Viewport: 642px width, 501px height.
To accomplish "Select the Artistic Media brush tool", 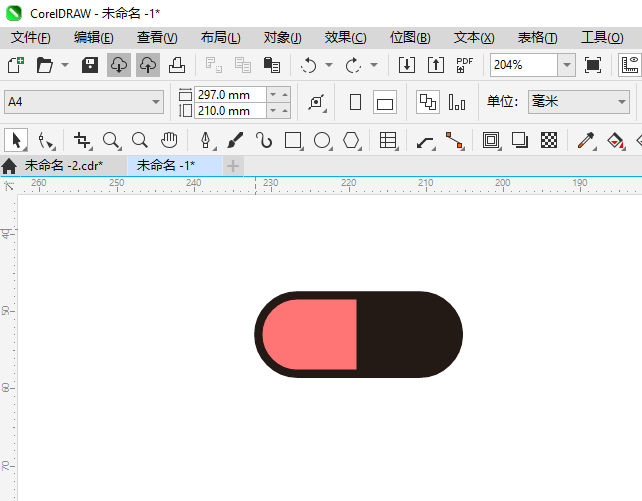I will (x=235, y=140).
